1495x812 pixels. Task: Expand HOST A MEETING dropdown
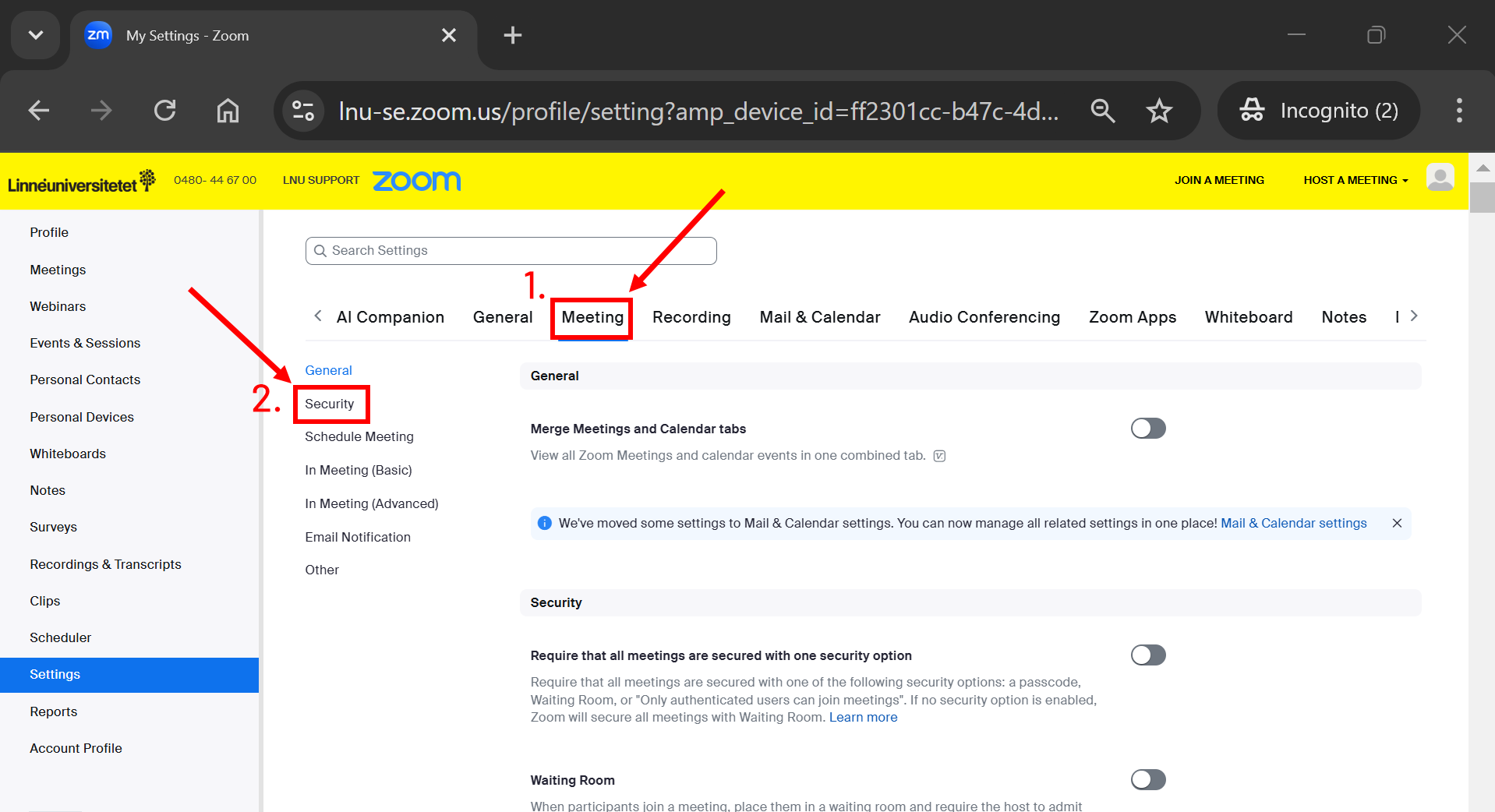pos(1355,180)
